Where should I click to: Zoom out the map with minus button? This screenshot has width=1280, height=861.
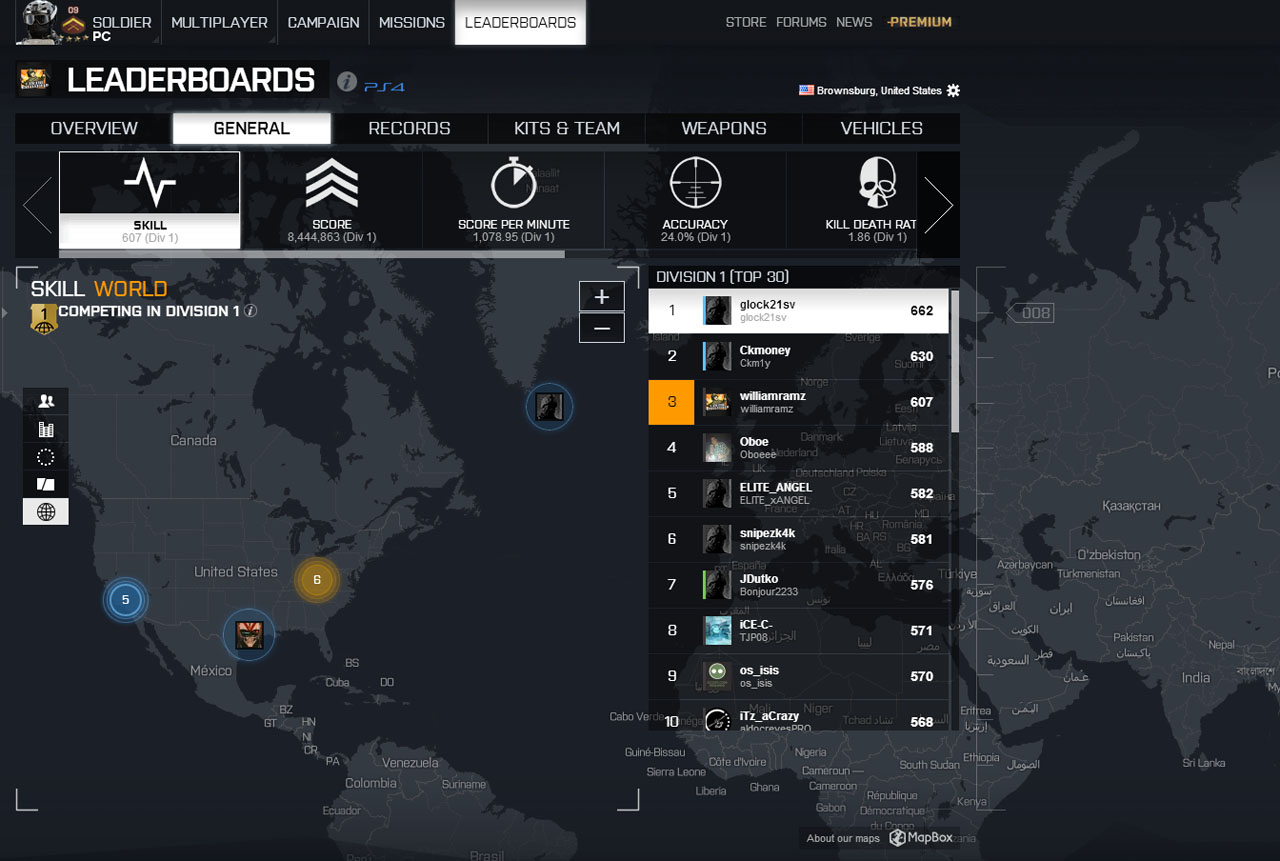[x=602, y=328]
